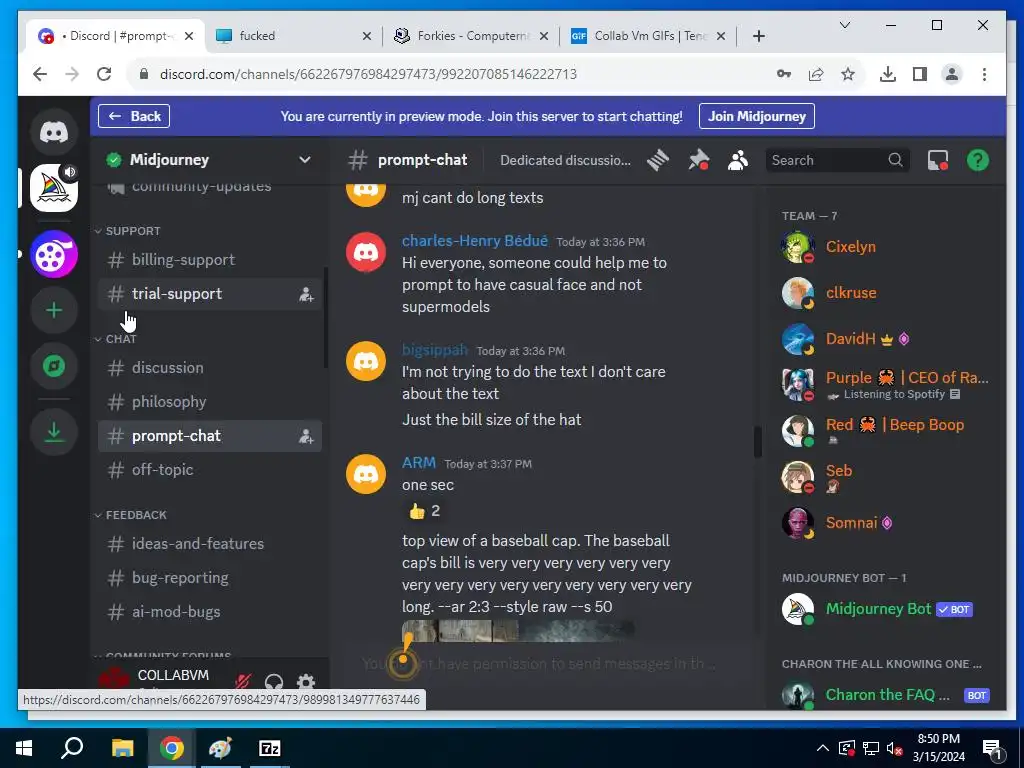Image resolution: width=1024 pixels, height=768 pixels.
Task: Open charles-Henry Bédué's red avatar
Action: [x=366, y=252]
